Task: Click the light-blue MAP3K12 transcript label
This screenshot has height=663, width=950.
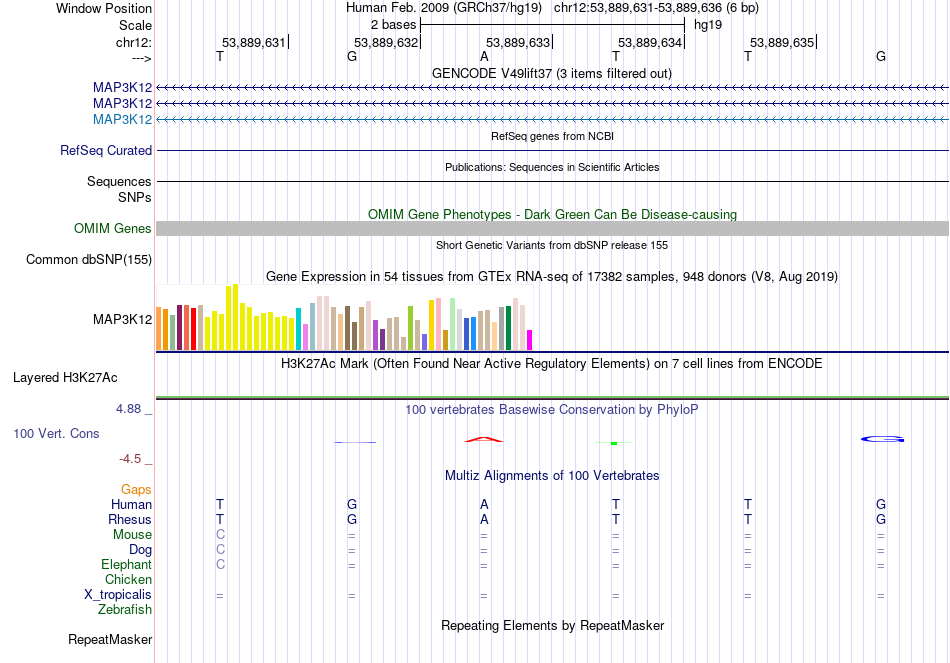Action: pos(122,119)
